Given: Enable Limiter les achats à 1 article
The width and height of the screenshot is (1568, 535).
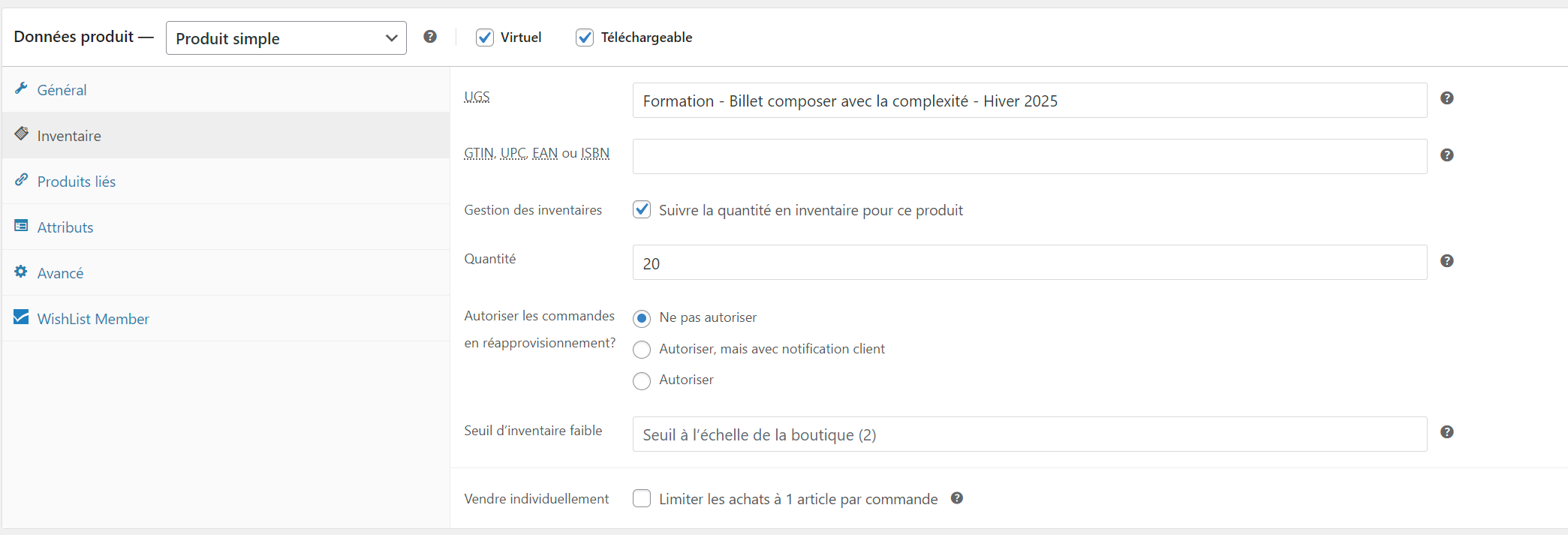Looking at the screenshot, I should pyautogui.click(x=642, y=499).
